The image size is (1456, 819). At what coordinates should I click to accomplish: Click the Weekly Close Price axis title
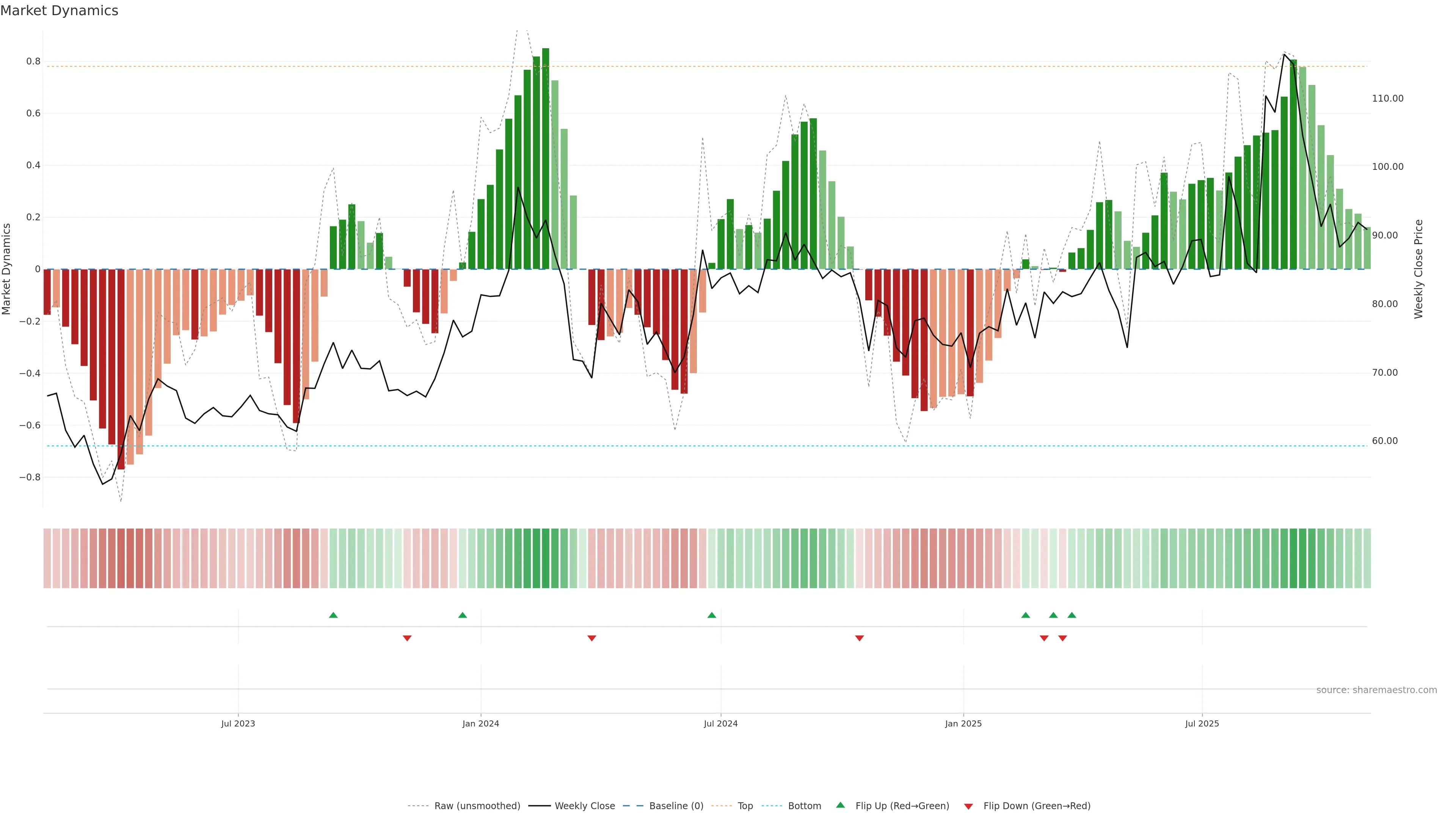pyautogui.click(x=1419, y=269)
